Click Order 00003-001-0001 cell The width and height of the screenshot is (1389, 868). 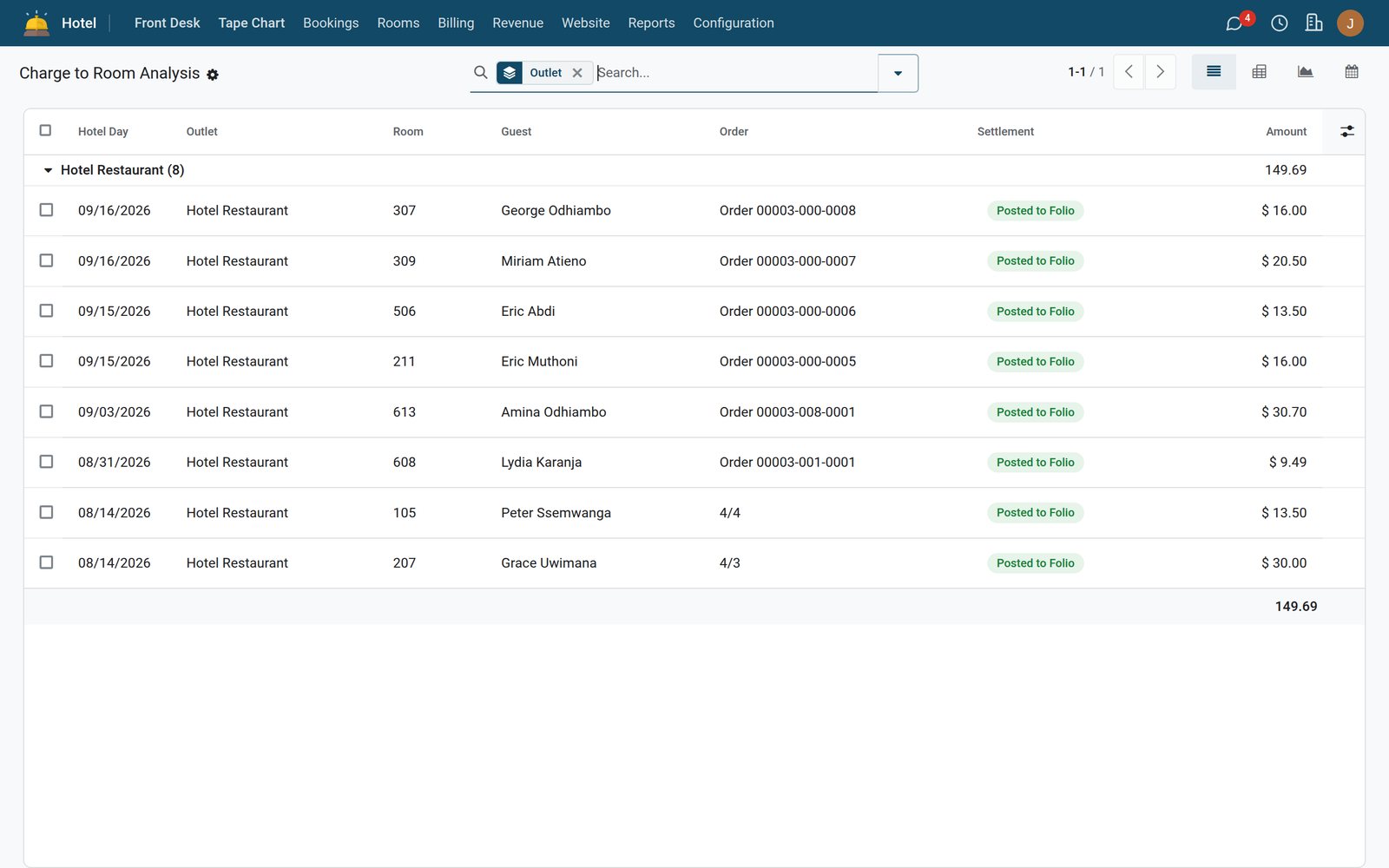point(787,463)
